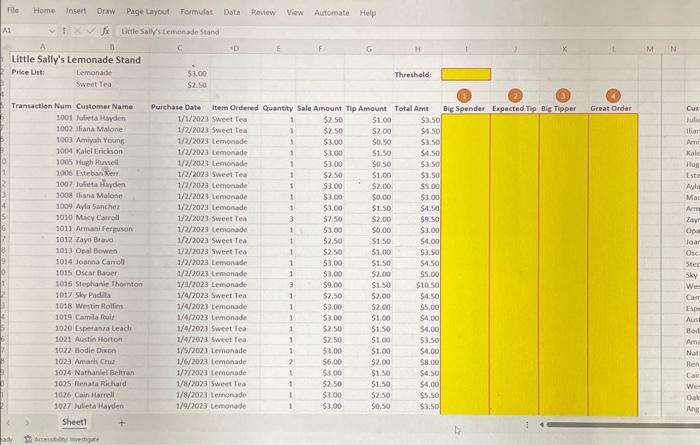
Task: Open the Formulas ribbon tab
Action: 196,12
